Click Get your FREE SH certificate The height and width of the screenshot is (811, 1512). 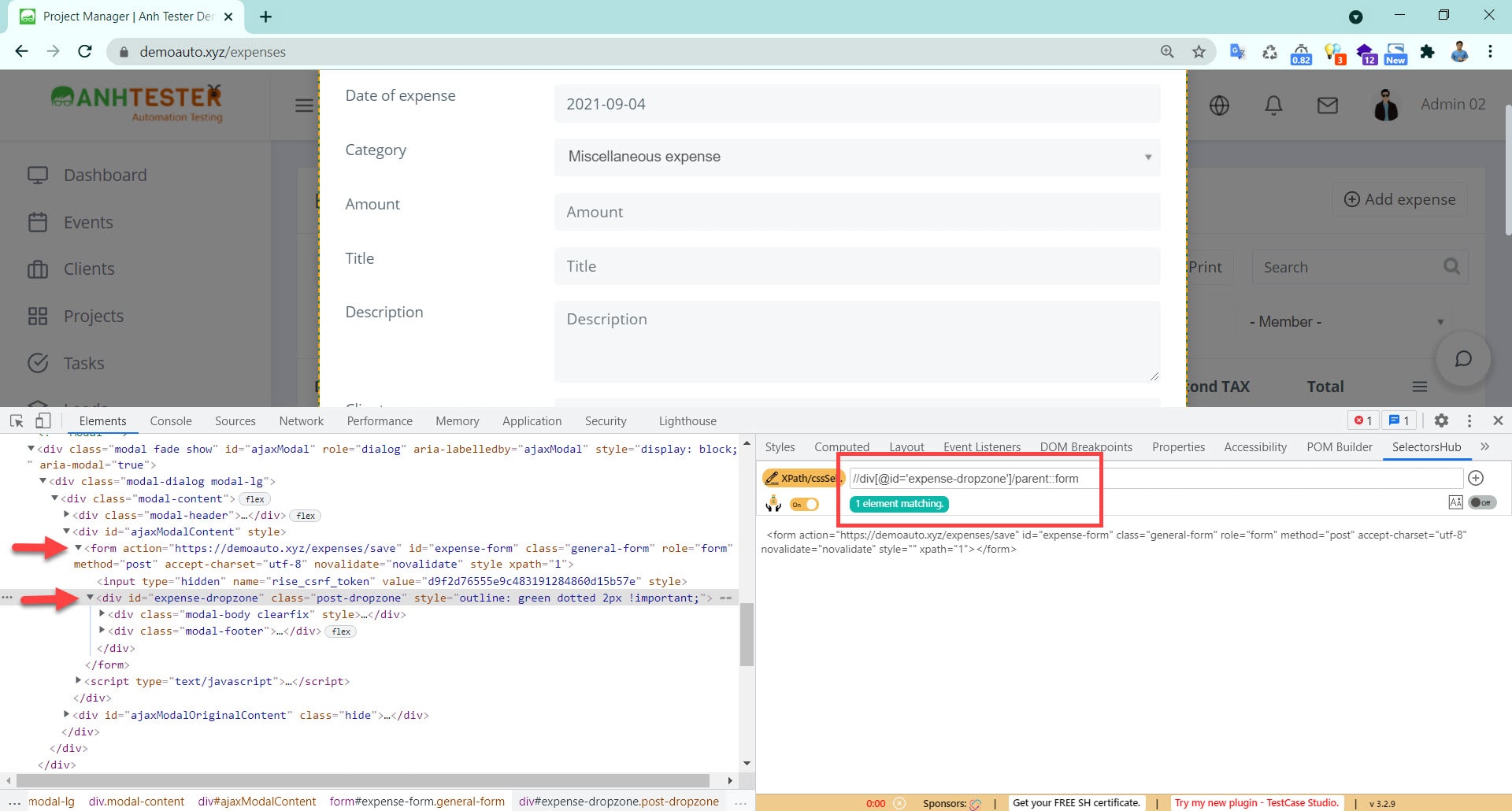click(x=1076, y=802)
